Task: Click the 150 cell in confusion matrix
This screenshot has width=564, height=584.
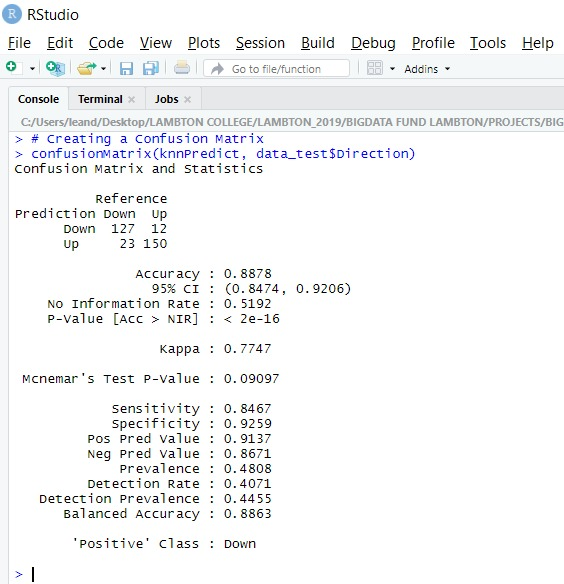Action: coord(155,244)
